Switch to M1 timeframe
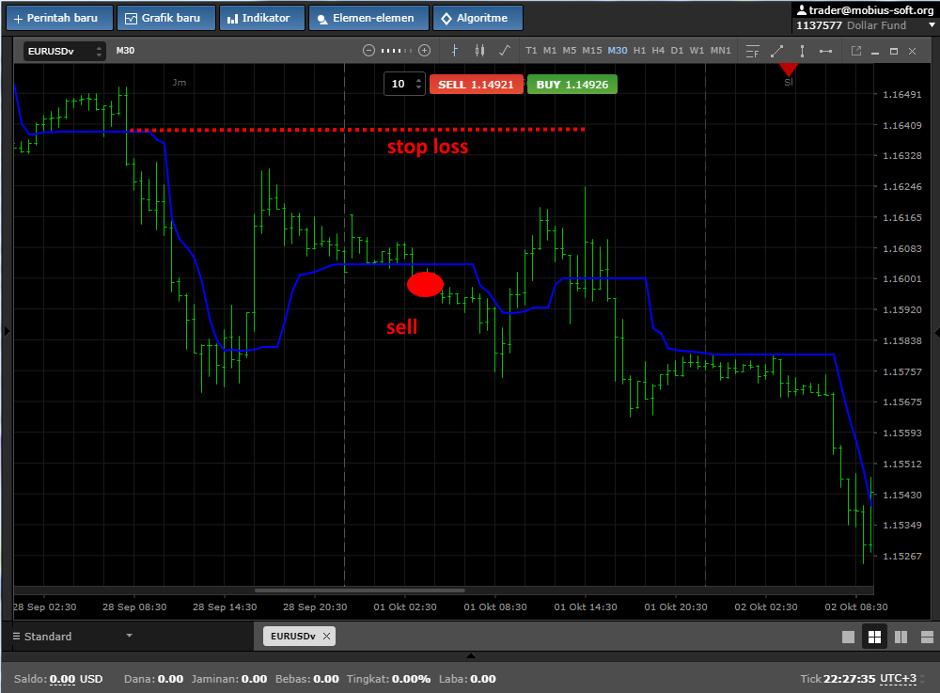940x693 pixels. (x=550, y=51)
